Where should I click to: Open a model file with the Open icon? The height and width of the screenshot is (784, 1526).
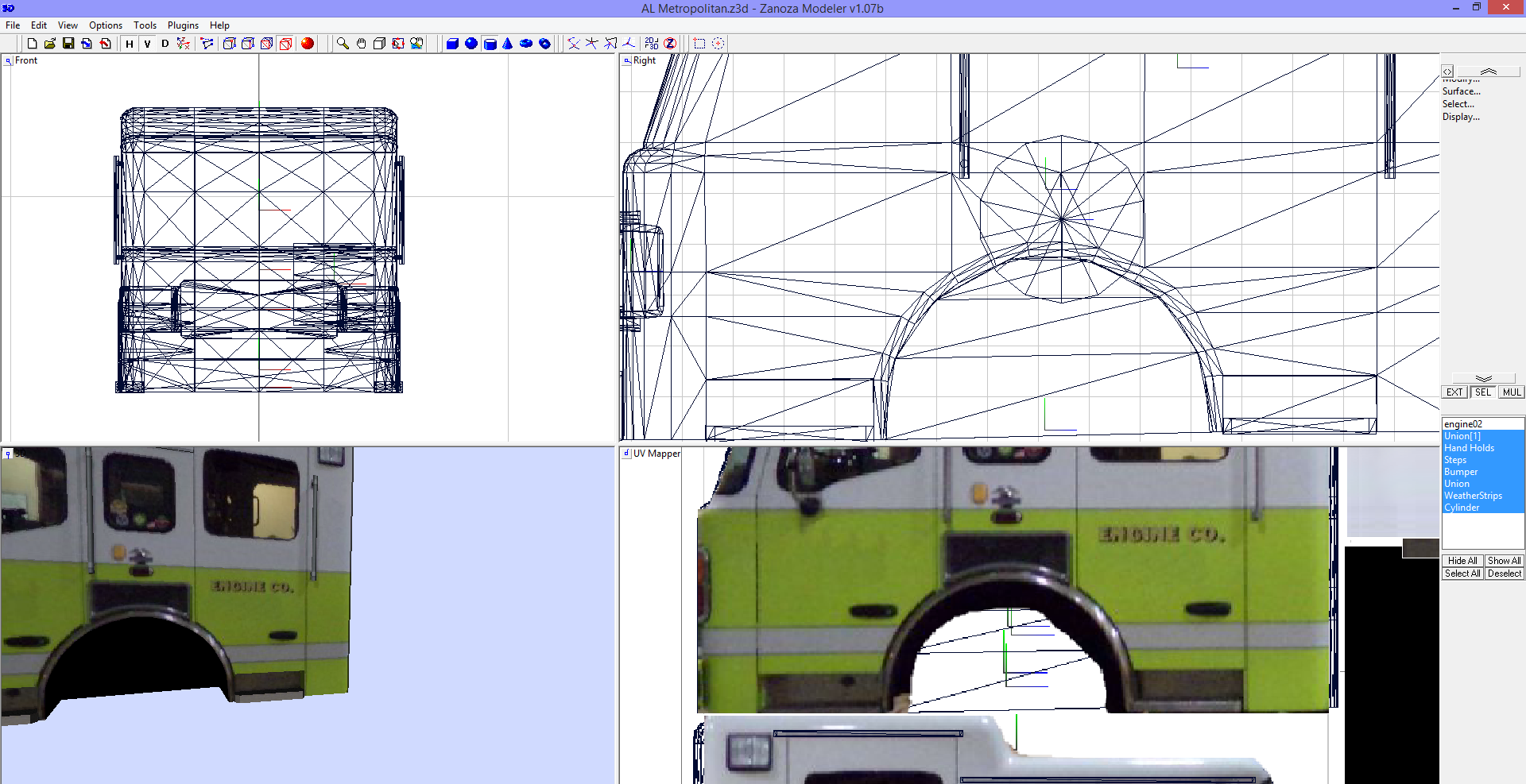pos(50,44)
